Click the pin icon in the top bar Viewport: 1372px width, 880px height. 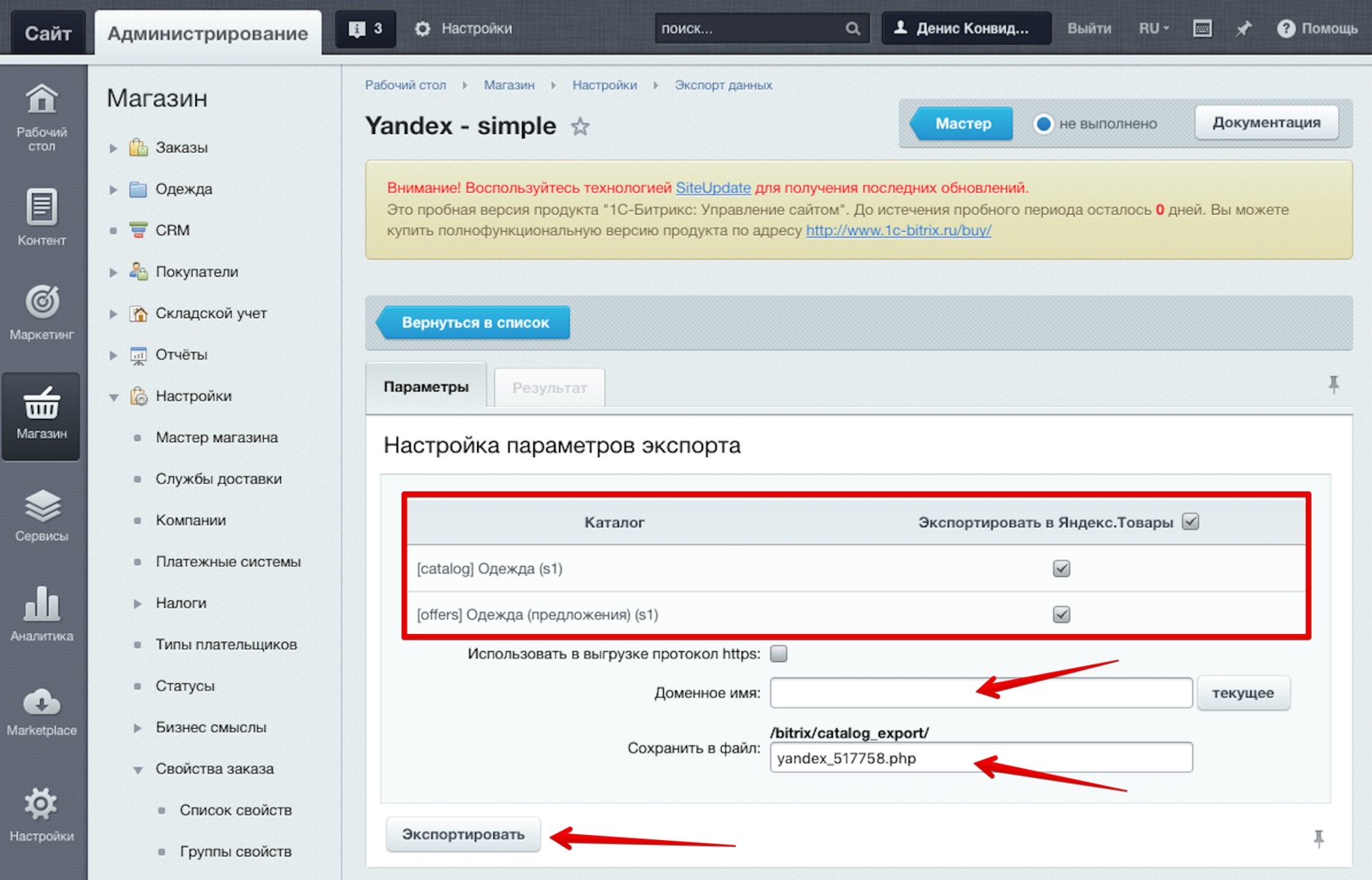[1243, 29]
